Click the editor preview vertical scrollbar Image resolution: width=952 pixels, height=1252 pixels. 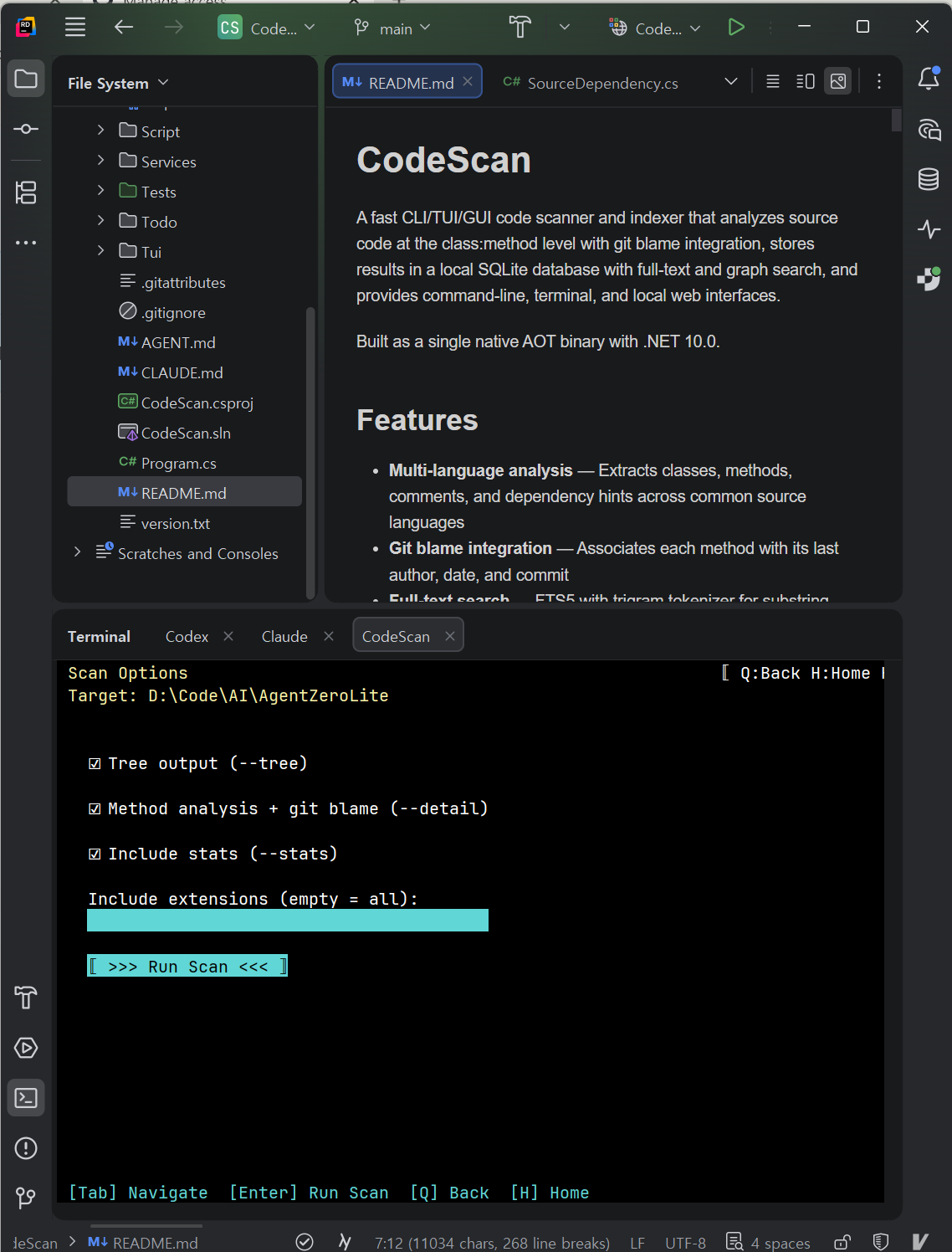[x=896, y=121]
